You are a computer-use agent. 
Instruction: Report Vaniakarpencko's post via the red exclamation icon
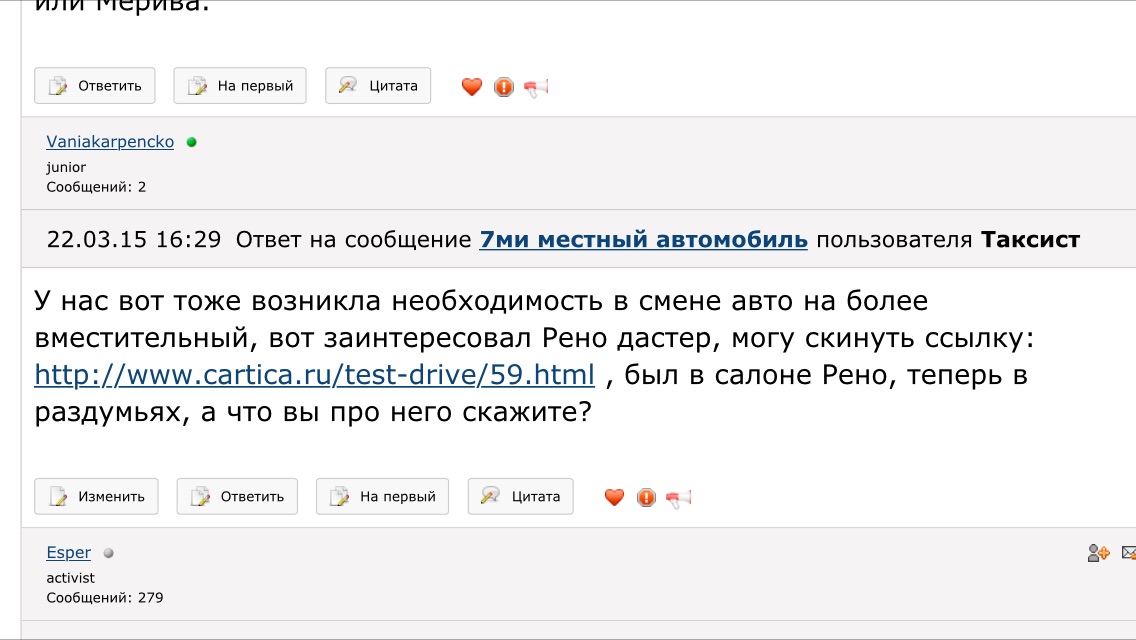pyautogui.click(x=647, y=497)
